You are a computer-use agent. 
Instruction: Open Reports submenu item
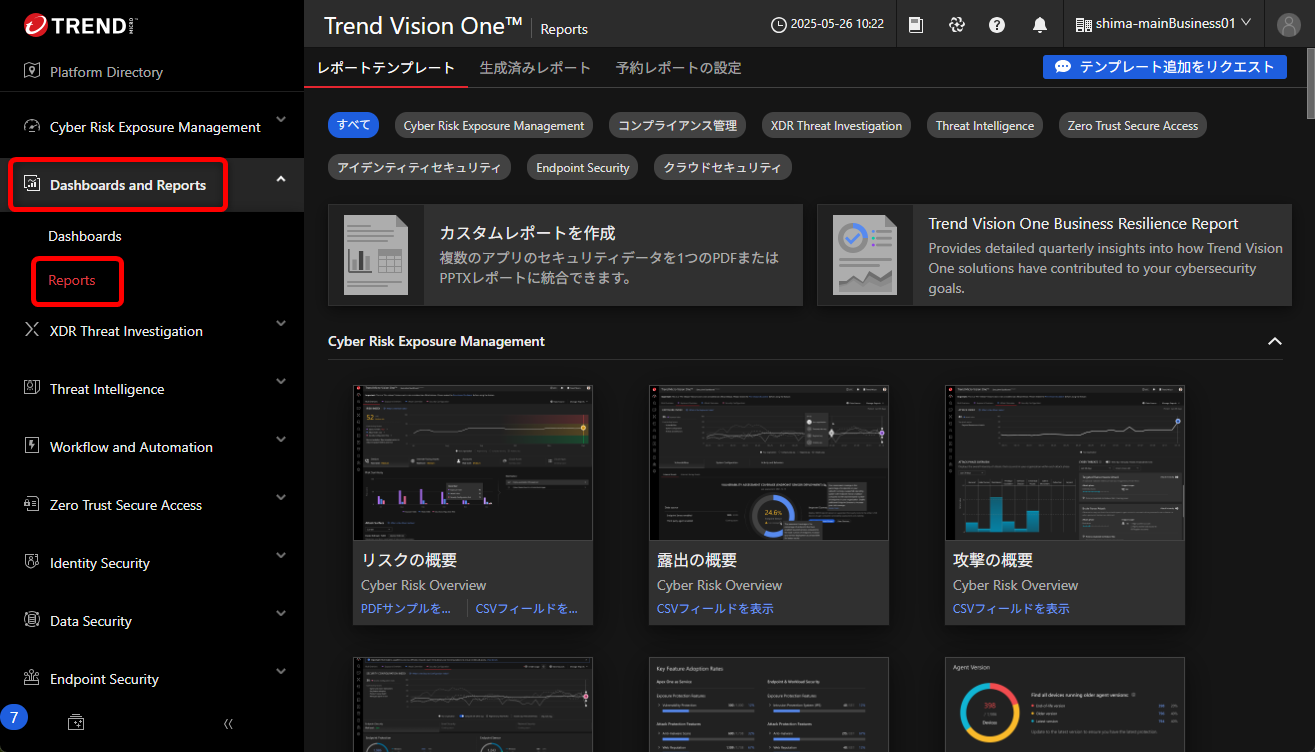[x=72, y=280]
